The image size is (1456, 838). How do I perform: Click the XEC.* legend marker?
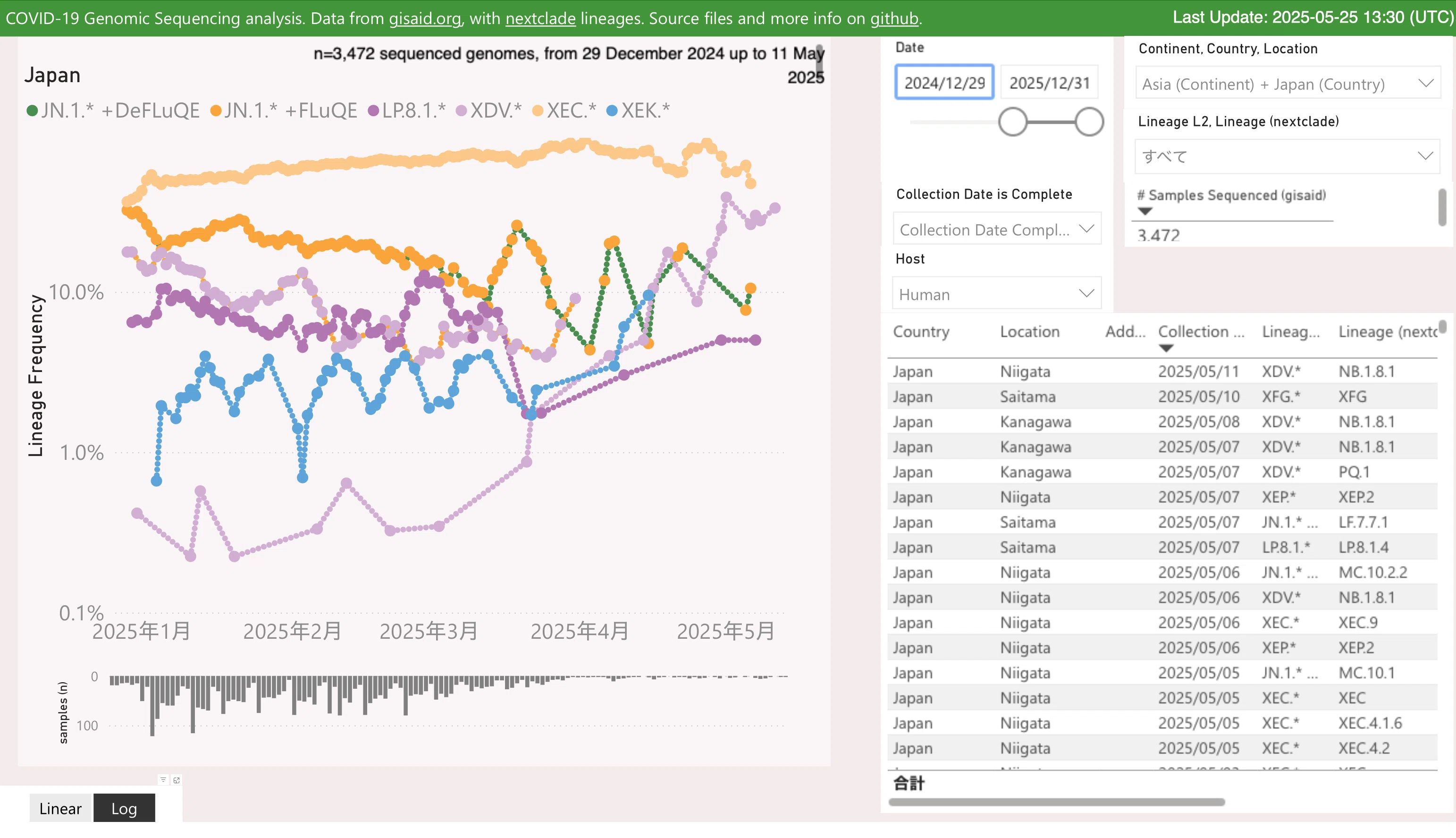538,110
